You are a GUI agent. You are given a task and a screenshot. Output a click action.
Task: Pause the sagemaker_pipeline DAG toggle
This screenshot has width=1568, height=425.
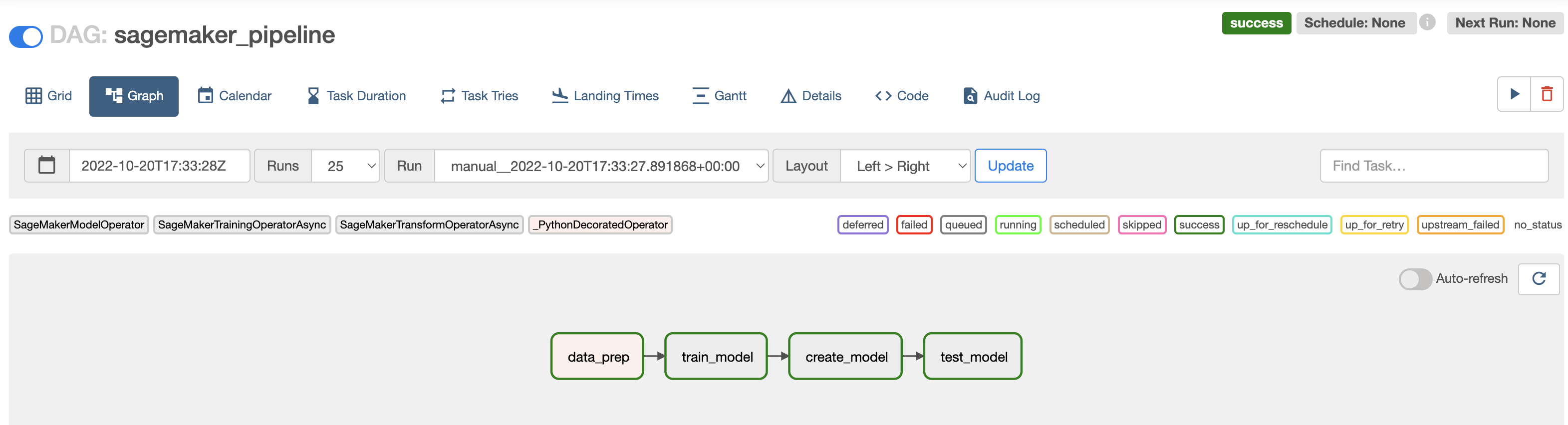[x=26, y=36]
